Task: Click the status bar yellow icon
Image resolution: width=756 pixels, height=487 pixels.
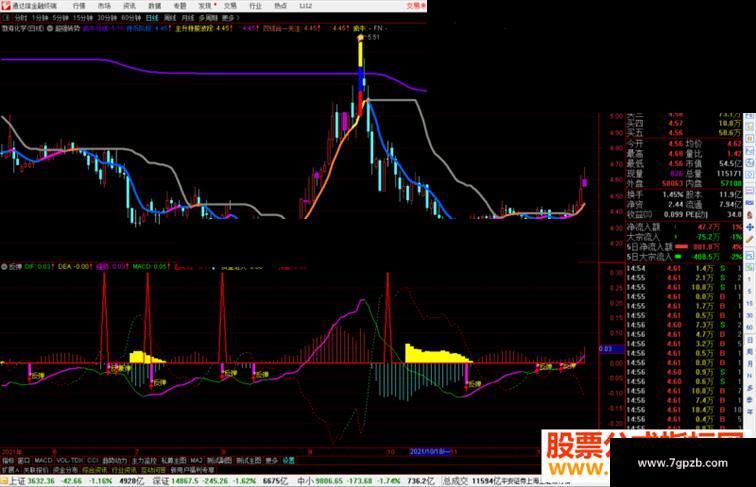Action: (4, 481)
